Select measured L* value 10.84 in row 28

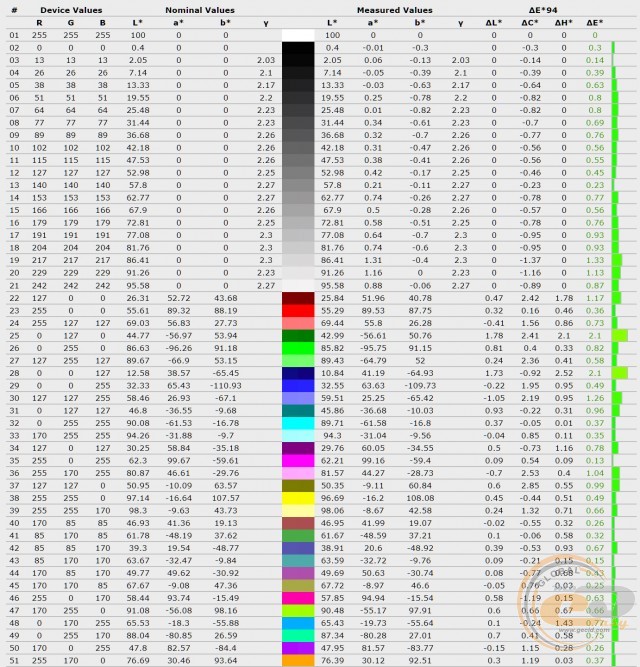coord(332,373)
